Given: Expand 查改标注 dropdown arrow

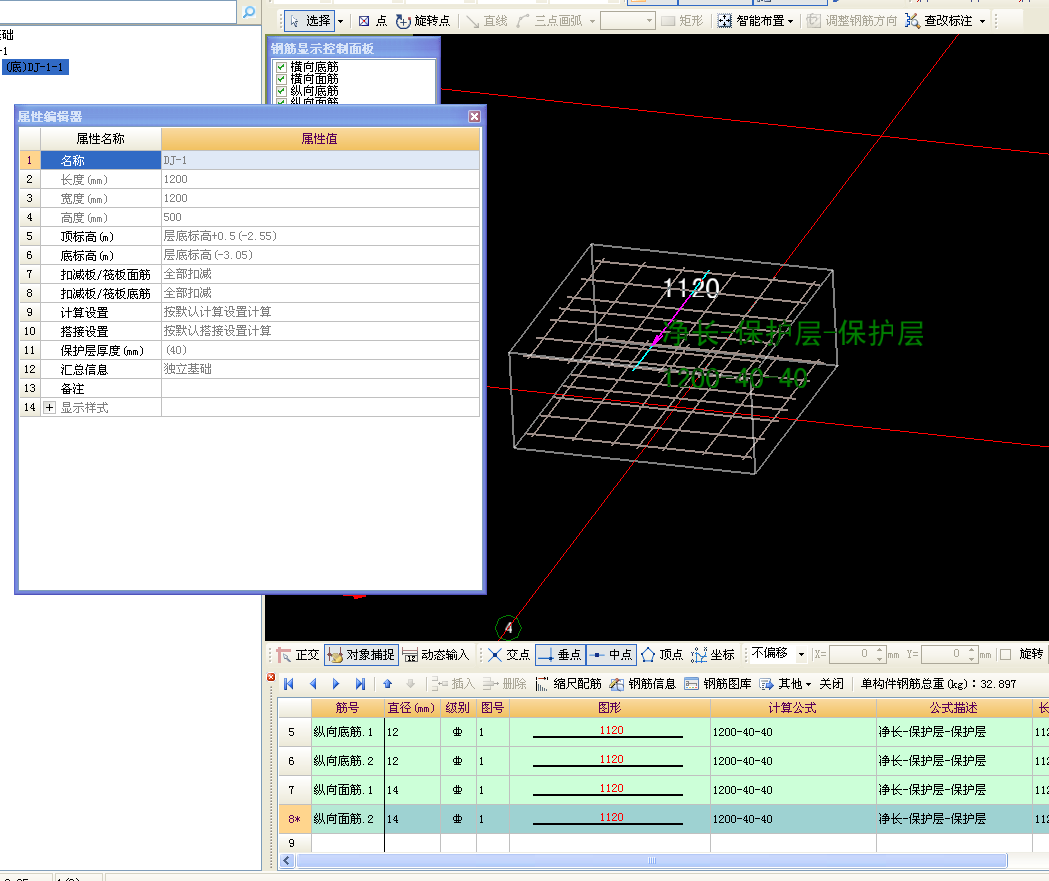Looking at the screenshot, I should (982, 21).
